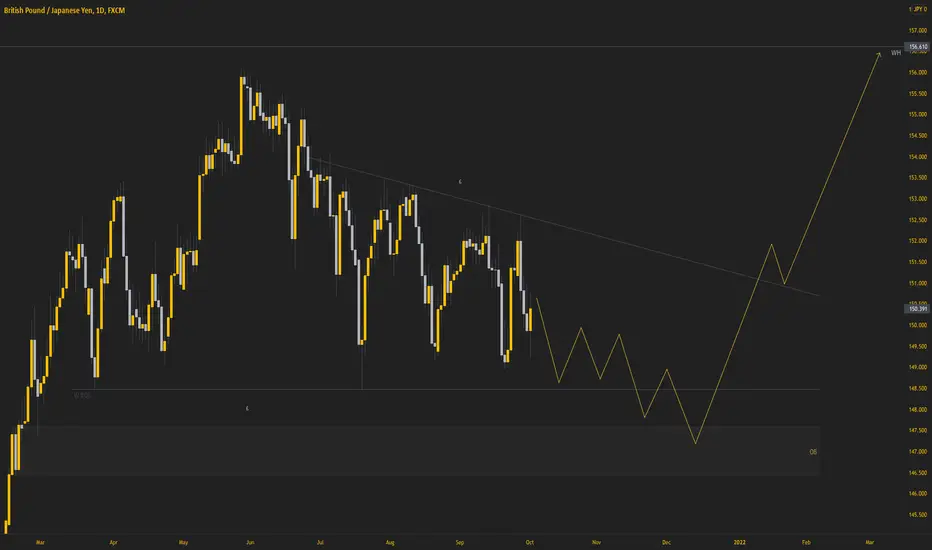The image size is (932, 550).
Task: Click the 2022 label on the time axis
Action: [x=737, y=540]
